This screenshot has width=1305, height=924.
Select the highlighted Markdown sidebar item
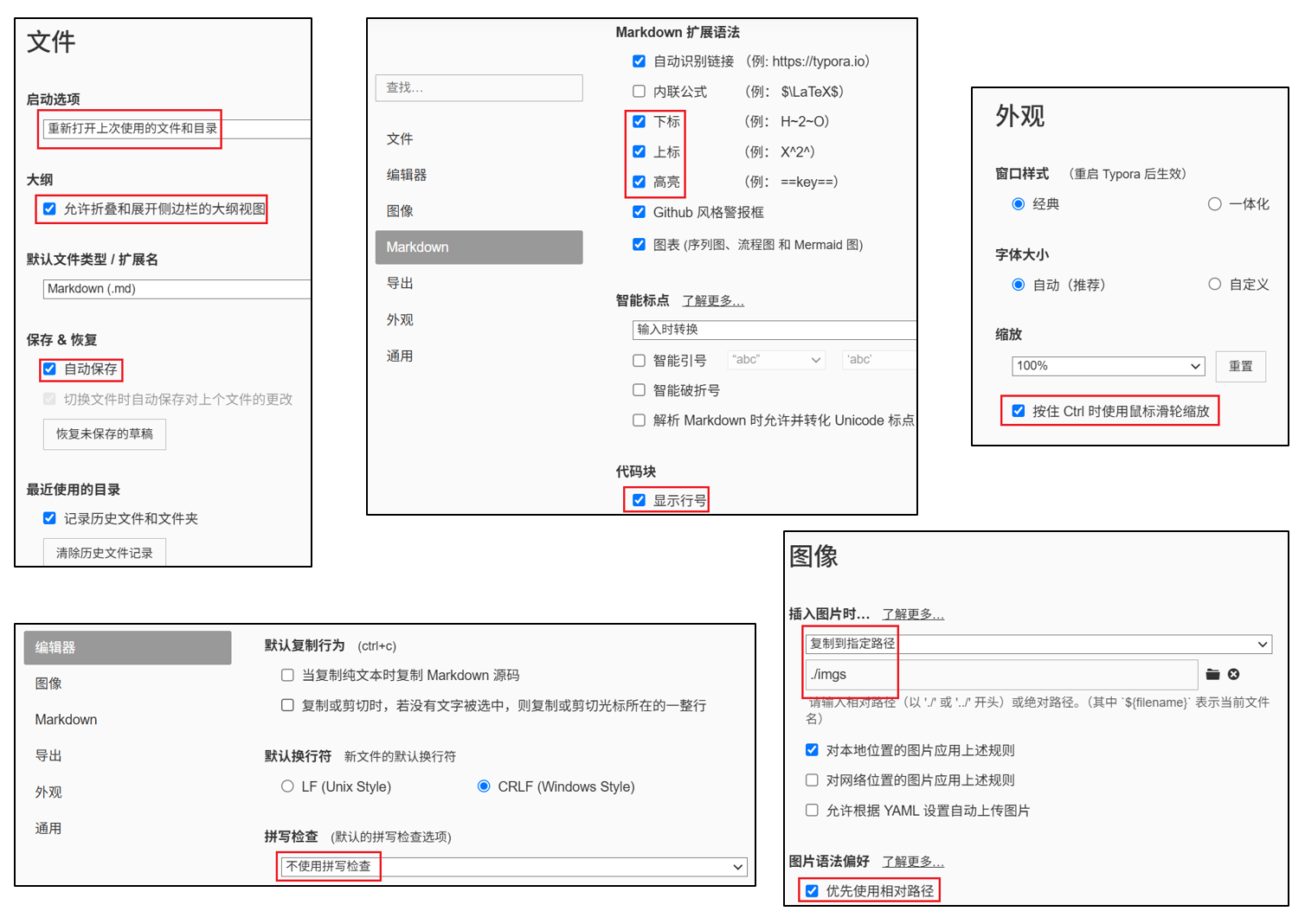(479, 247)
